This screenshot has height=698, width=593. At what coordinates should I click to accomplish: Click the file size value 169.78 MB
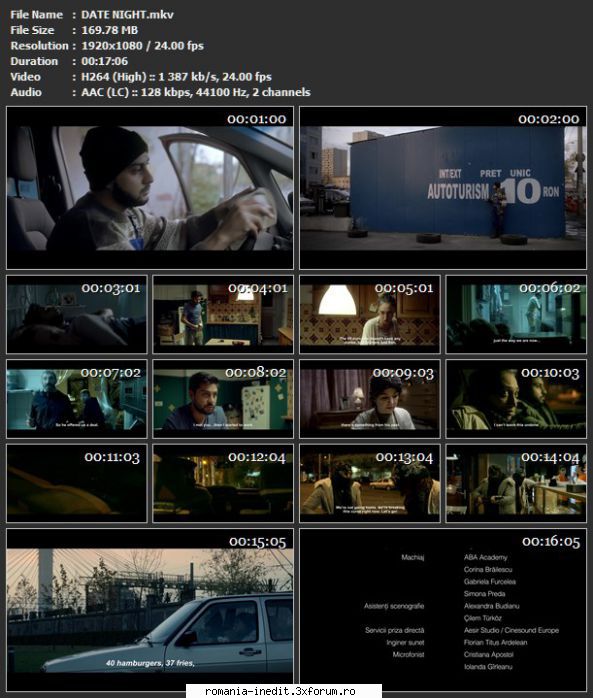pyautogui.click(x=110, y=30)
